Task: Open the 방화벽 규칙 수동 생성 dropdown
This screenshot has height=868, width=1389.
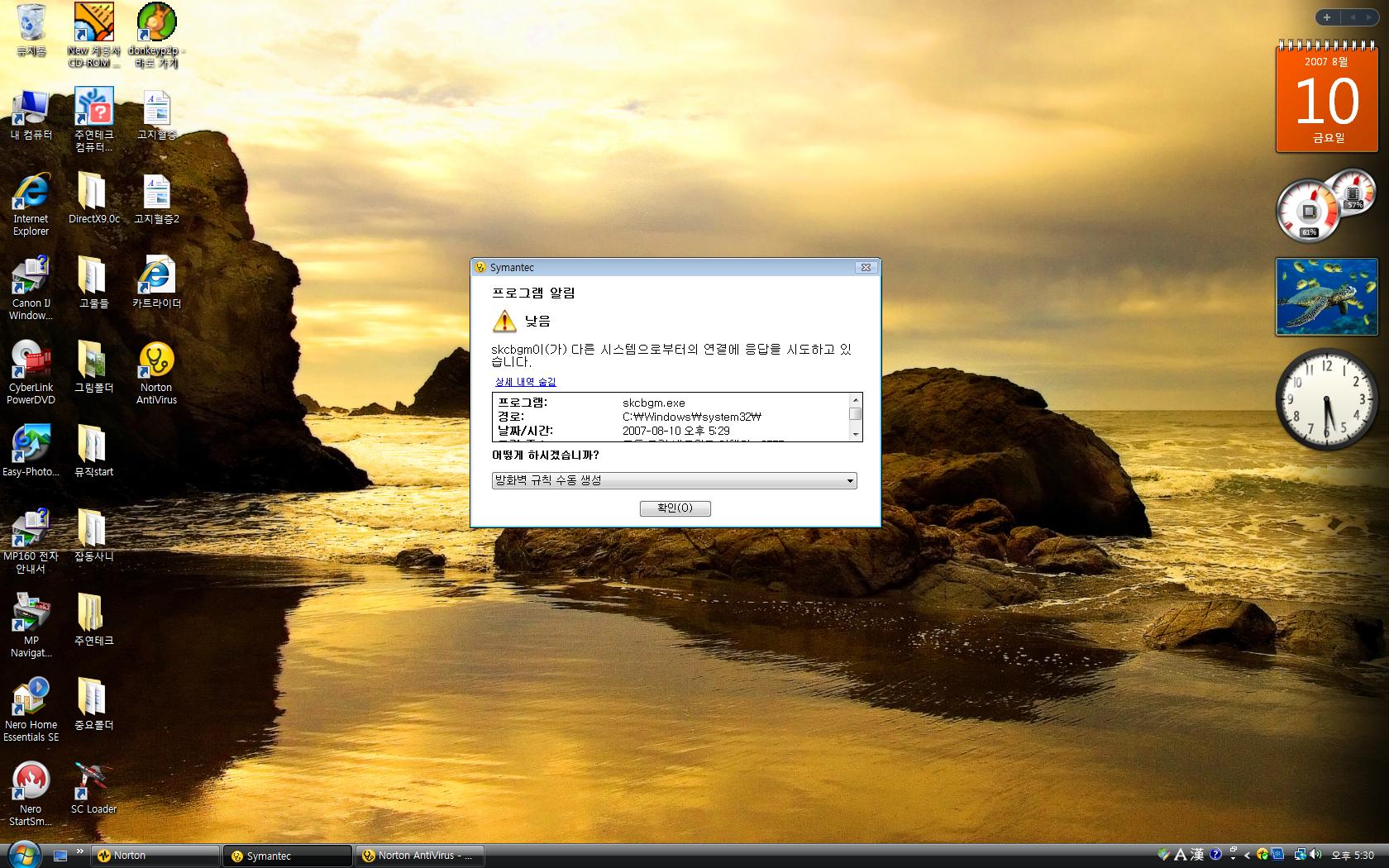Action: click(675, 480)
